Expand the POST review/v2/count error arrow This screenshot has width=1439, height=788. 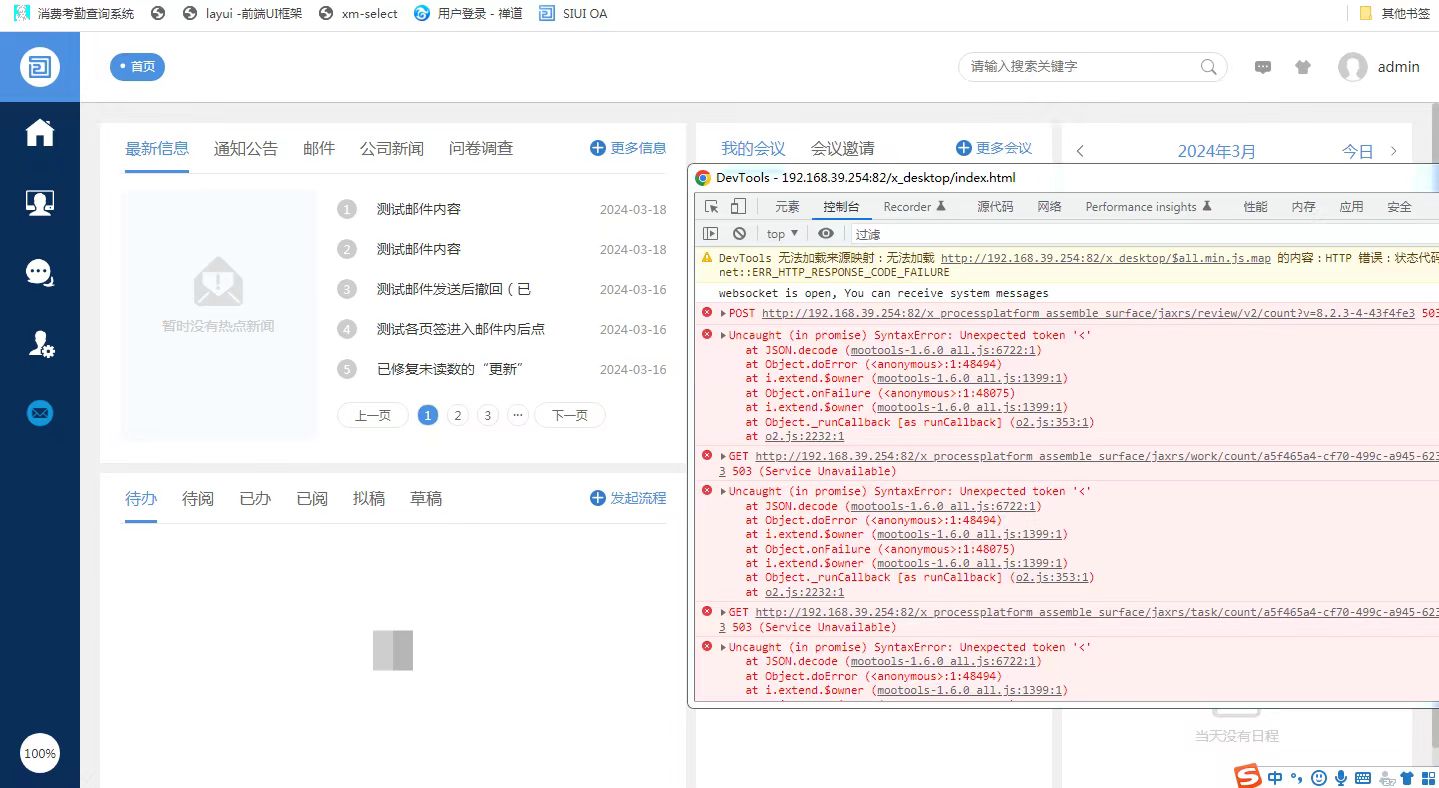point(723,314)
